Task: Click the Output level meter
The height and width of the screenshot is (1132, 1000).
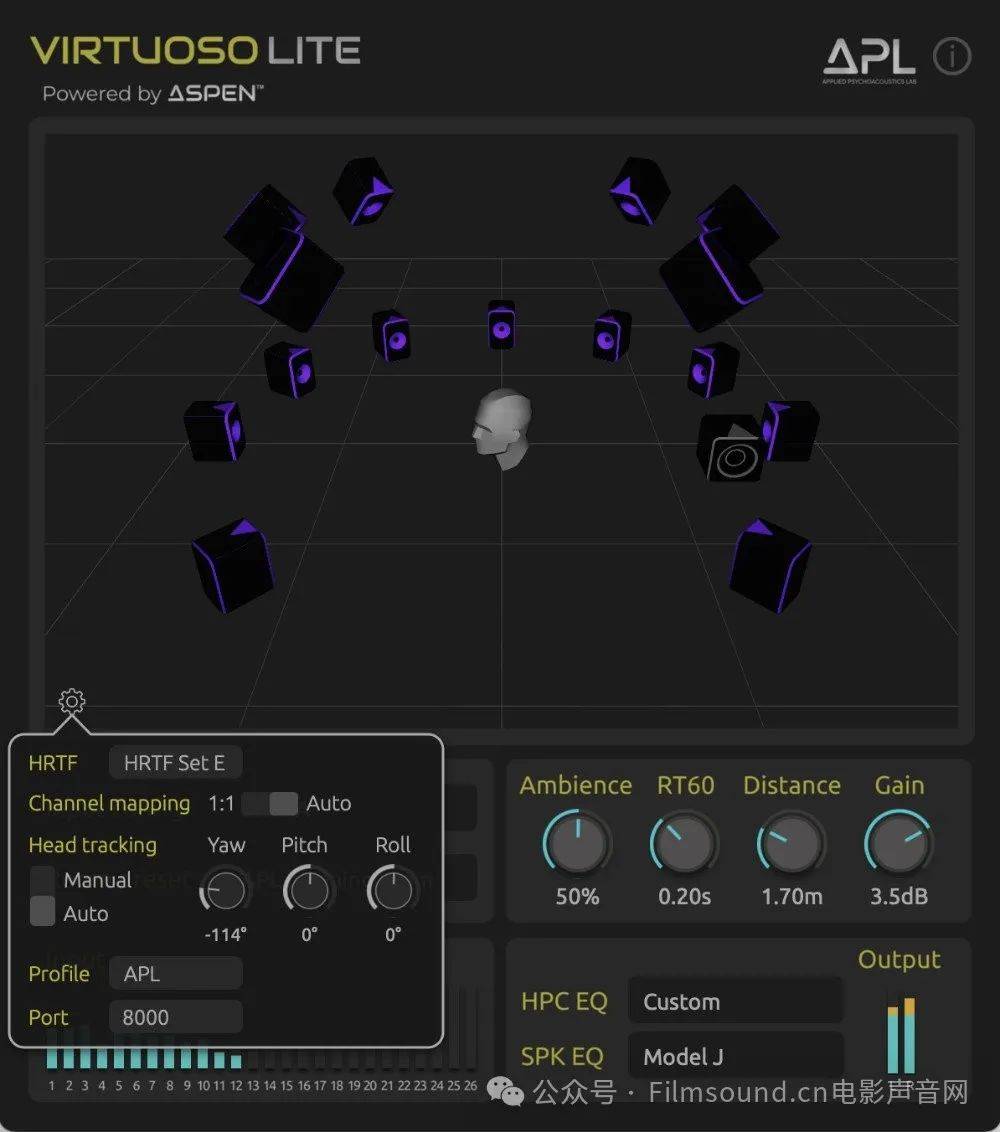Action: coord(901,1033)
